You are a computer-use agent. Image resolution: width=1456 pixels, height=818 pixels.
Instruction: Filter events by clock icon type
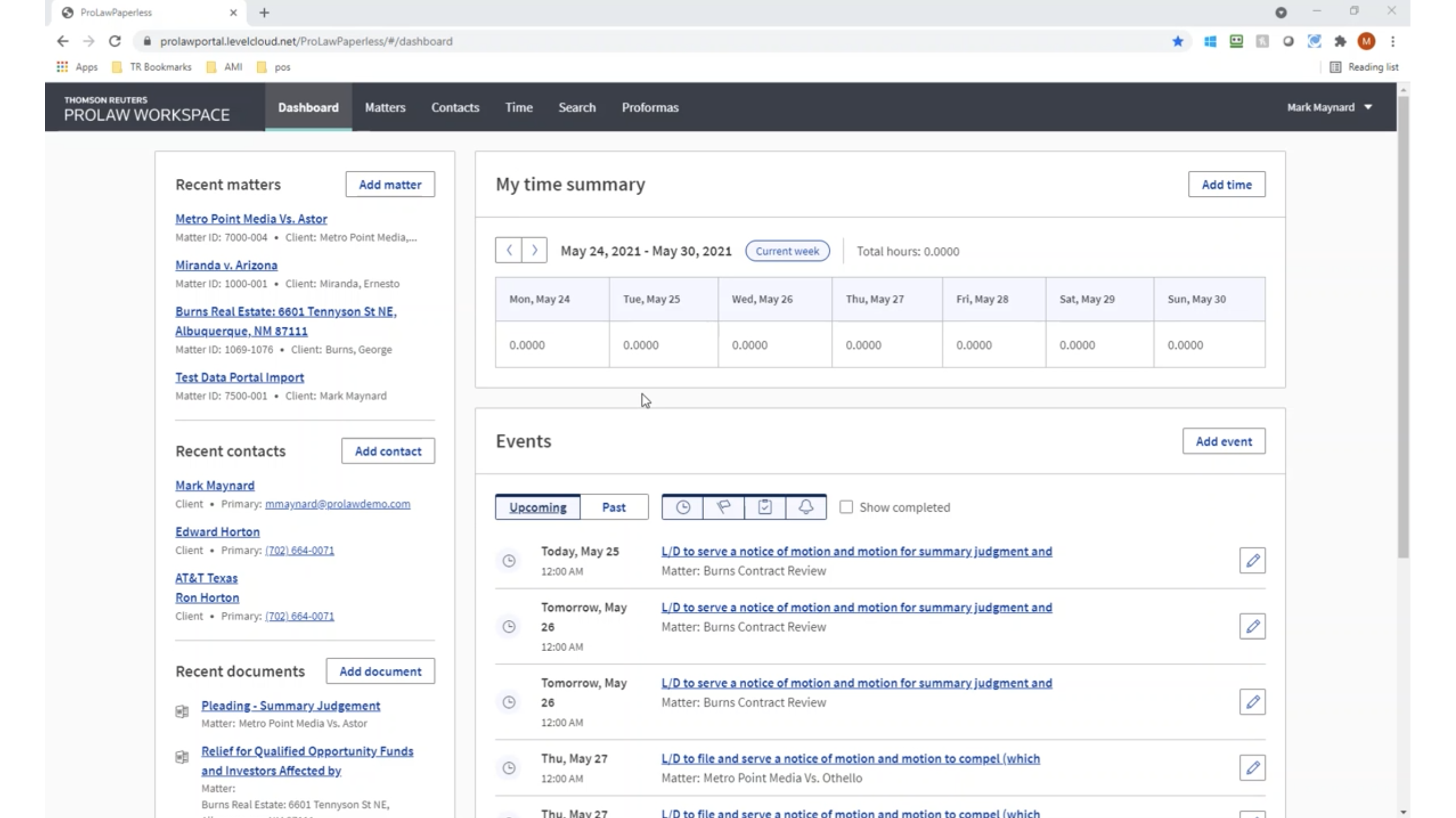click(x=682, y=507)
